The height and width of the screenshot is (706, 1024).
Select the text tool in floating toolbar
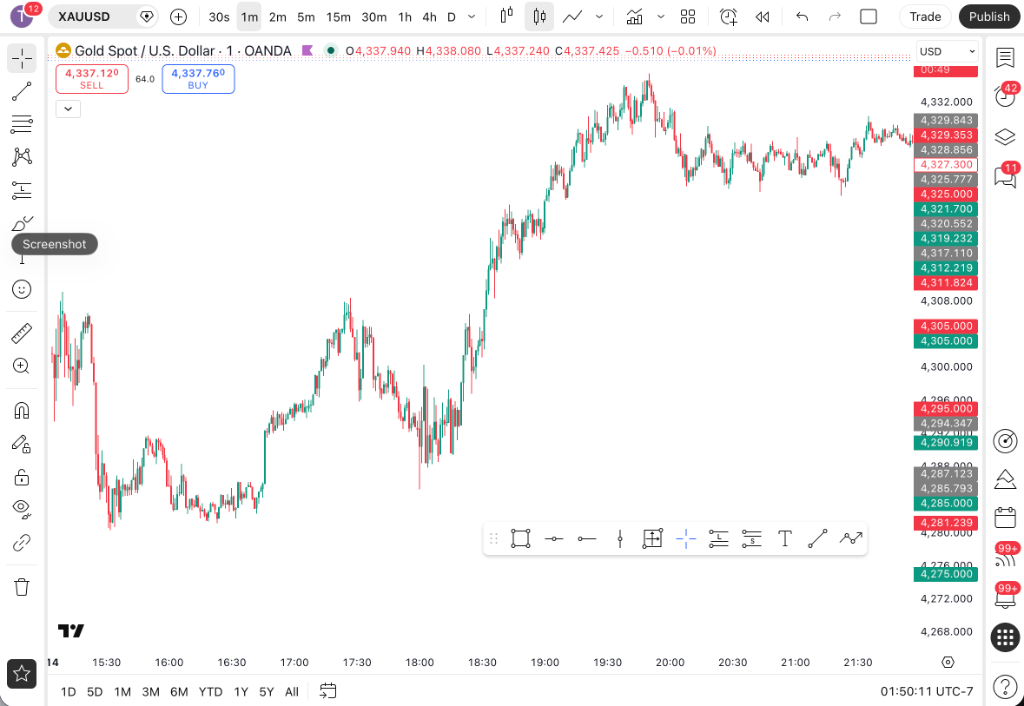(785, 539)
